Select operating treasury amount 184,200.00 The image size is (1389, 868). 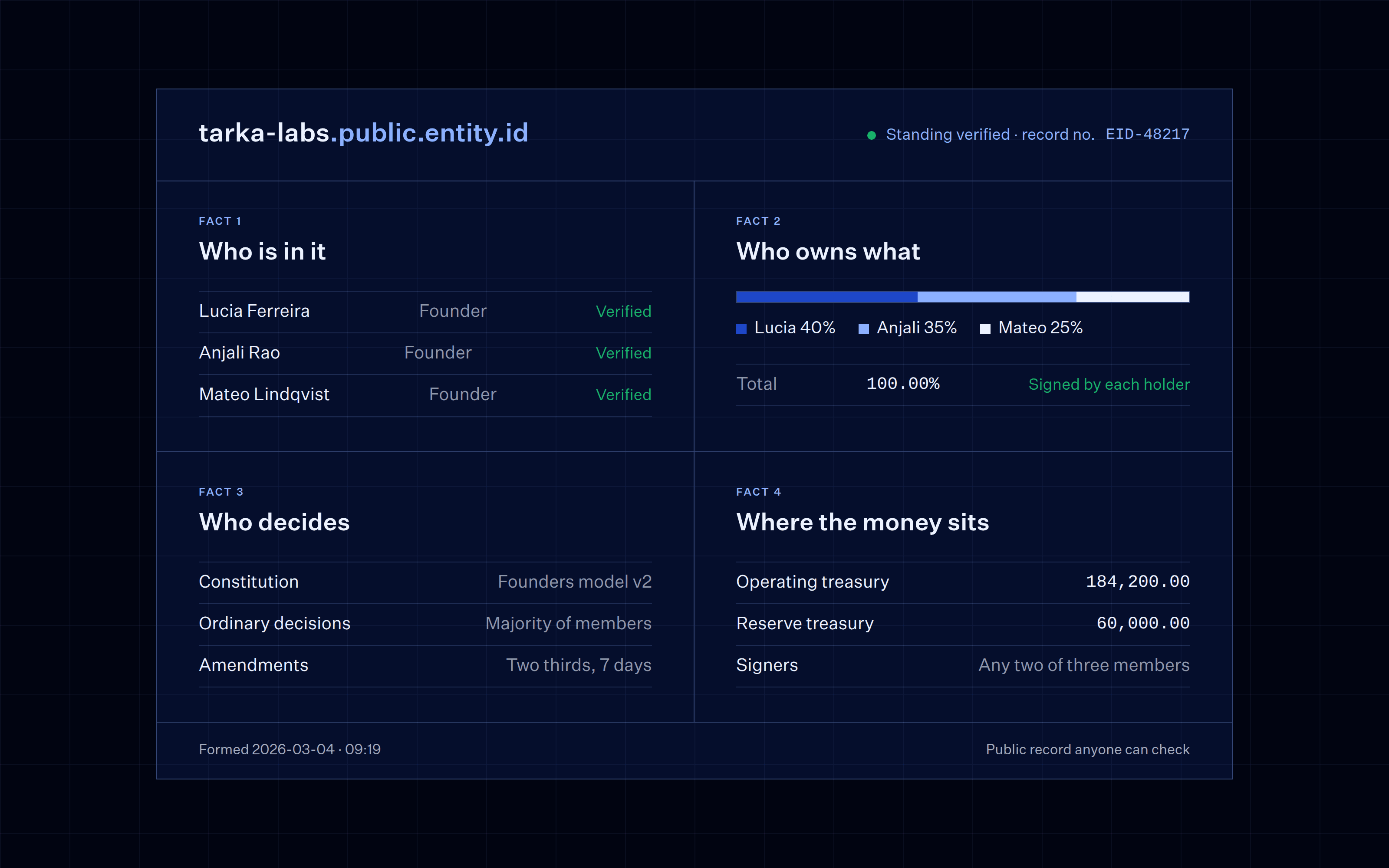click(x=1138, y=582)
